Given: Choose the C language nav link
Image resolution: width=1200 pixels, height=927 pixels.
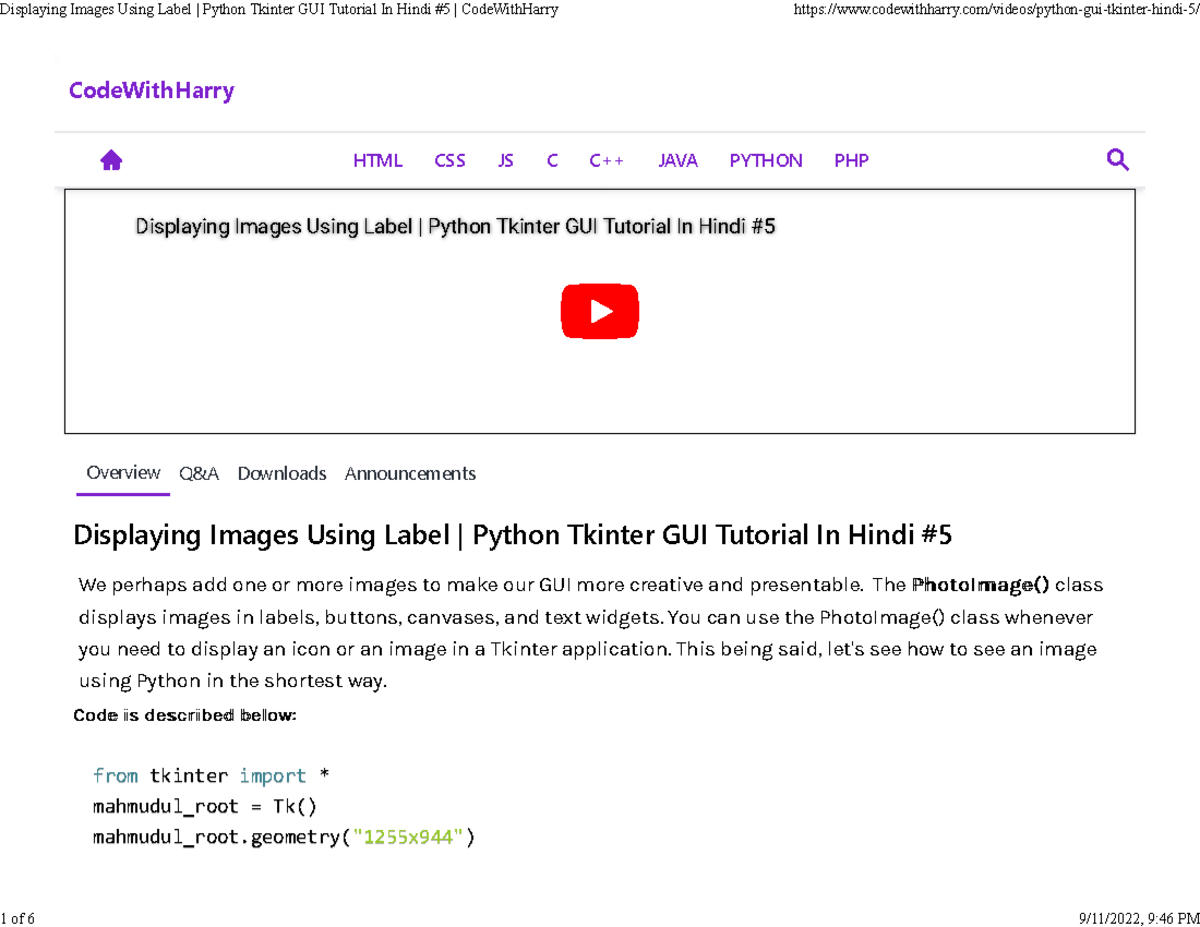Looking at the screenshot, I should (x=552, y=161).
